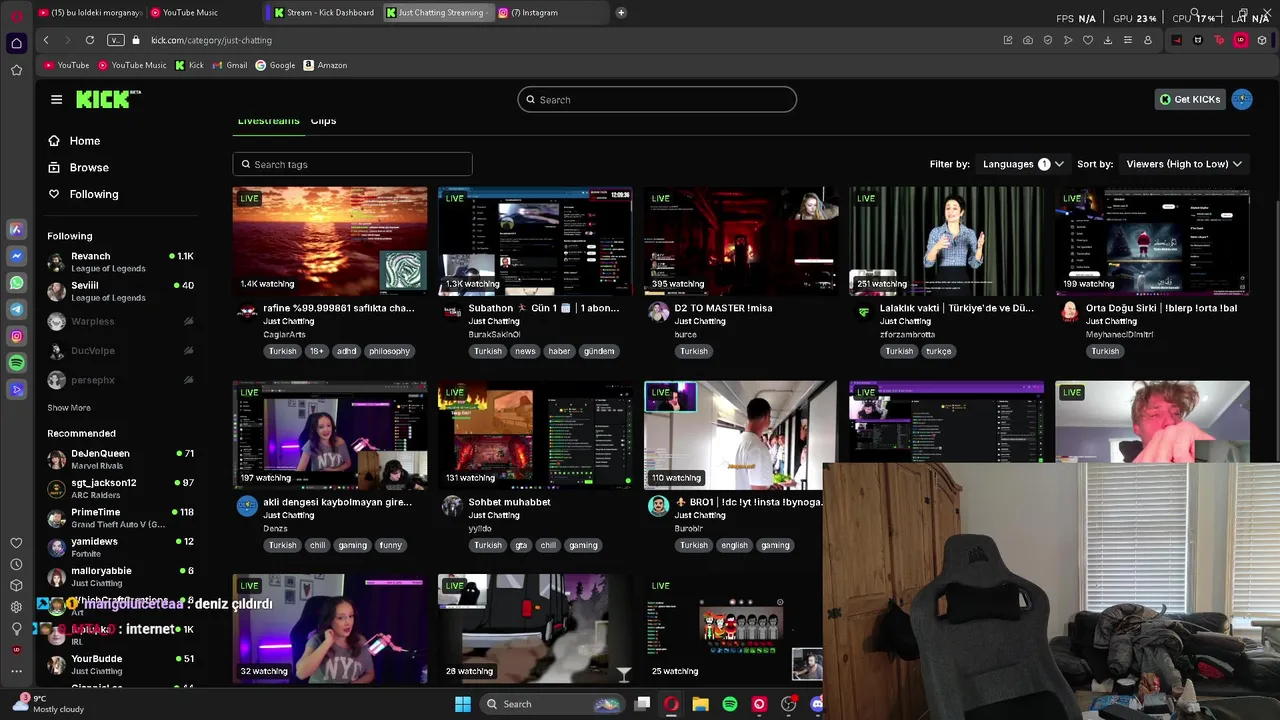This screenshot has height=720, width=1280.
Task: Open the Google bookmark
Action: (x=275, y=65)
